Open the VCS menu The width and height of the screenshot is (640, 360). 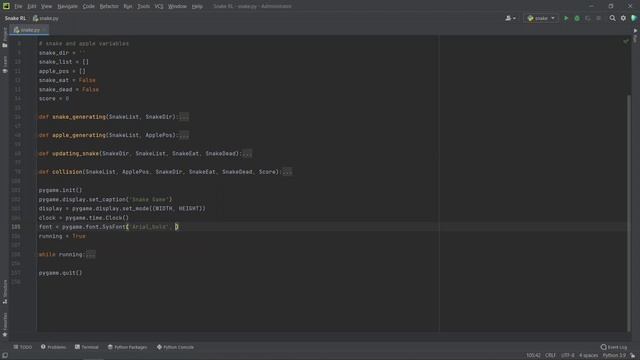(159, 7)
